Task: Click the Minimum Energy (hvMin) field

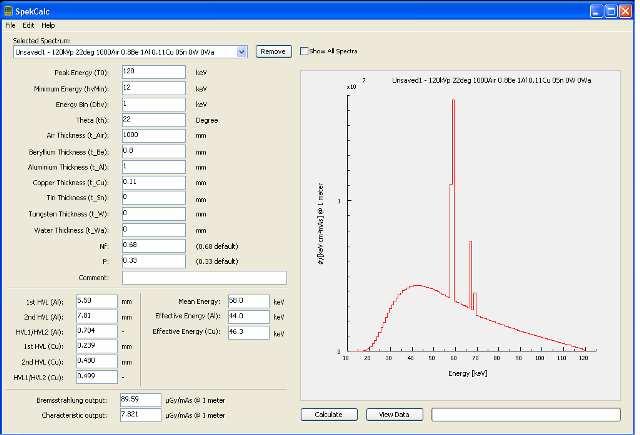Action: coord(154,88)
